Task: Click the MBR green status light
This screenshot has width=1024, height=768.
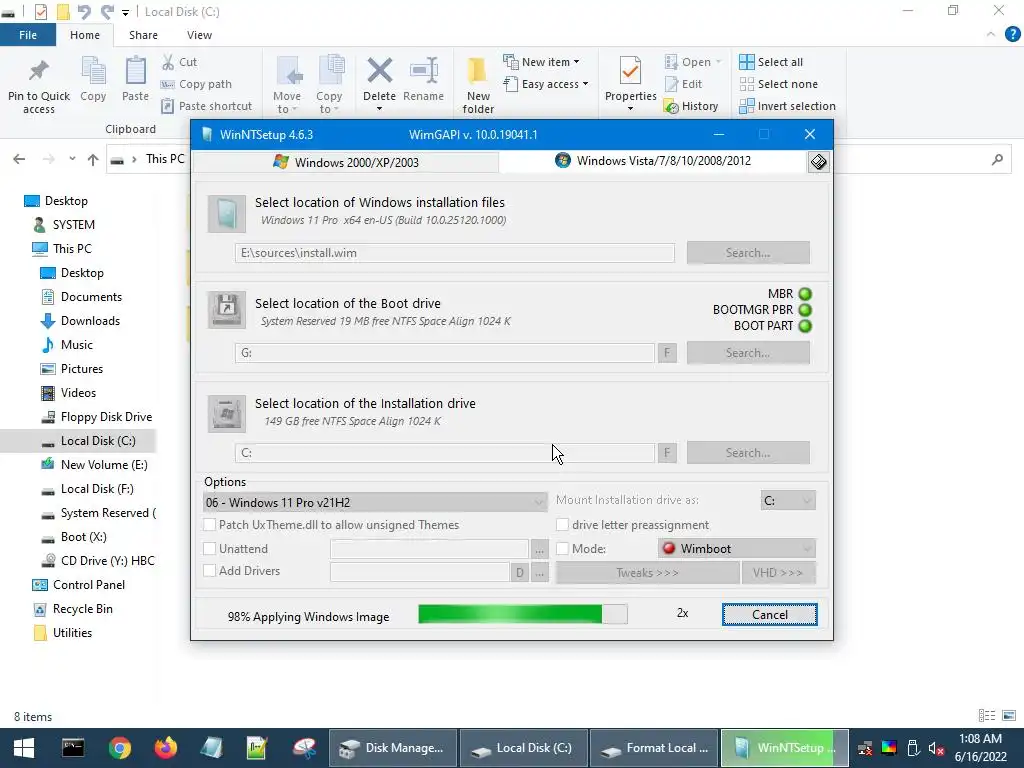Action: (805, 294)
